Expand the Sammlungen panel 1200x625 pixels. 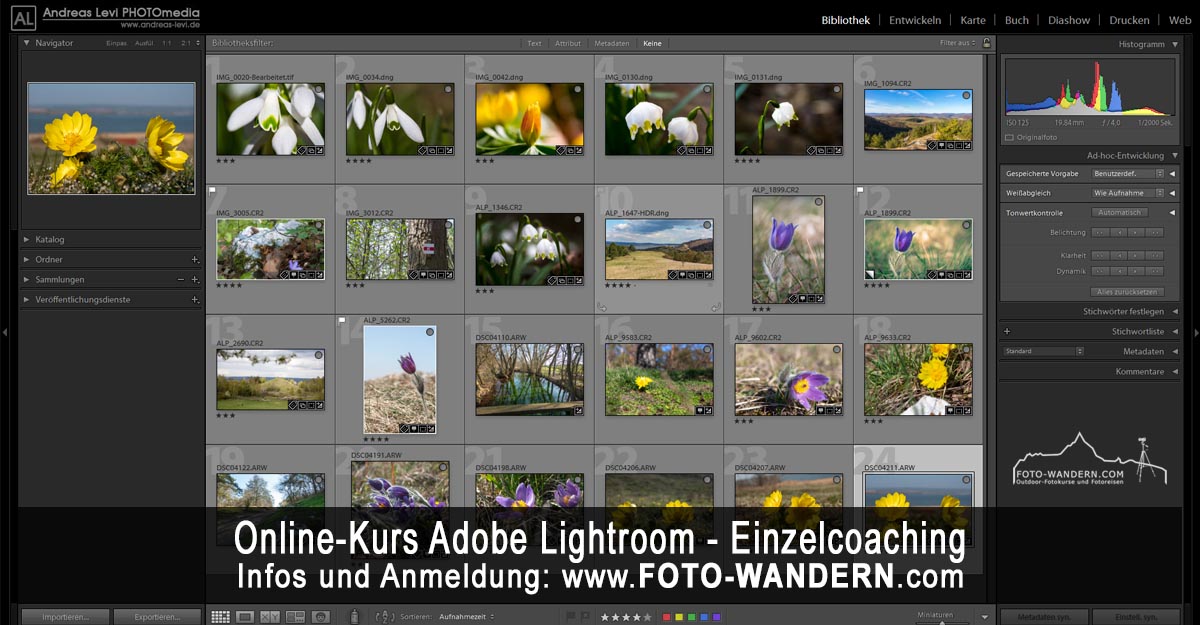click(26, 280)
